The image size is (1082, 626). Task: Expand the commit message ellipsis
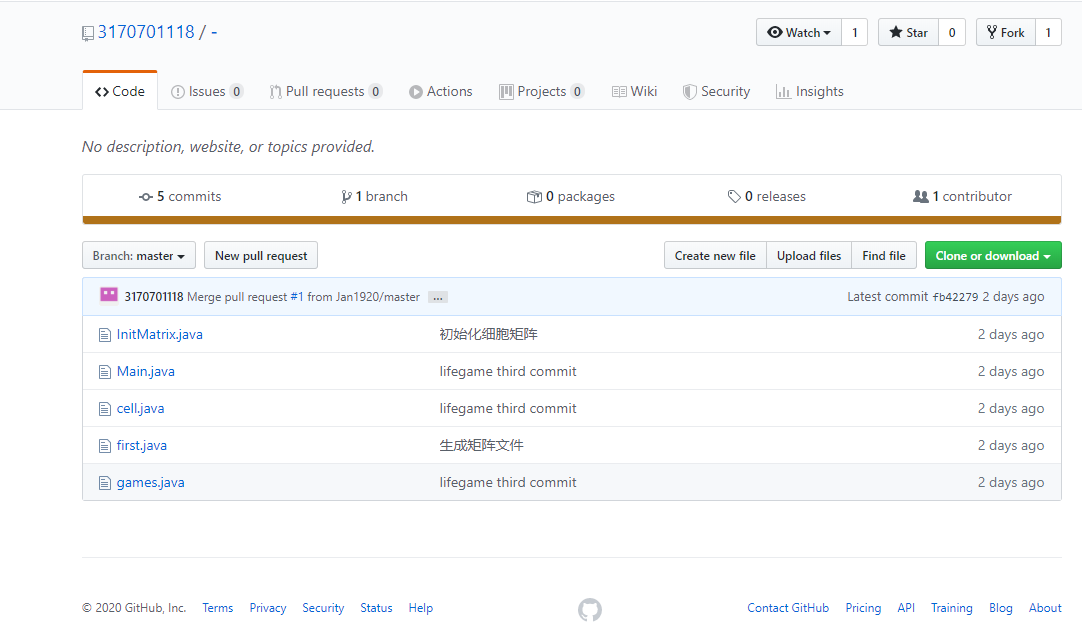pyautogui.click(x=437, y=297)
